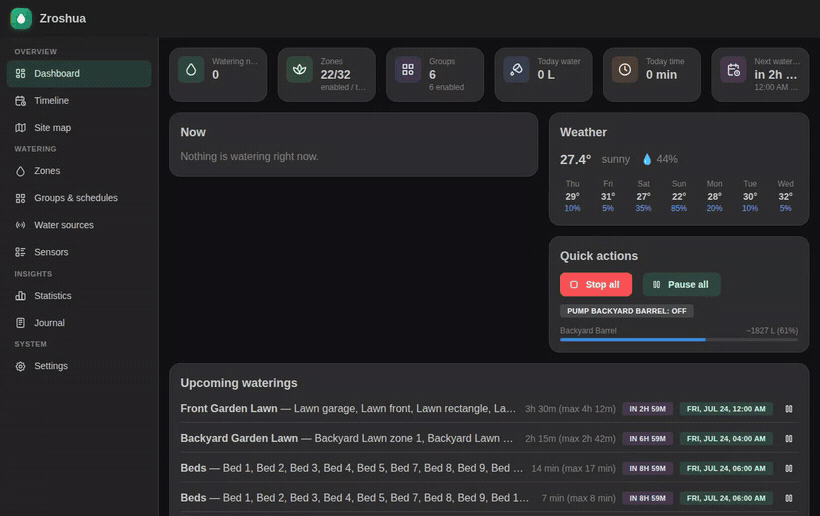Select Fri 31° forecast day
Viewport: 820px width, 516px height.
pyautogui.click(x=608, y=196)
